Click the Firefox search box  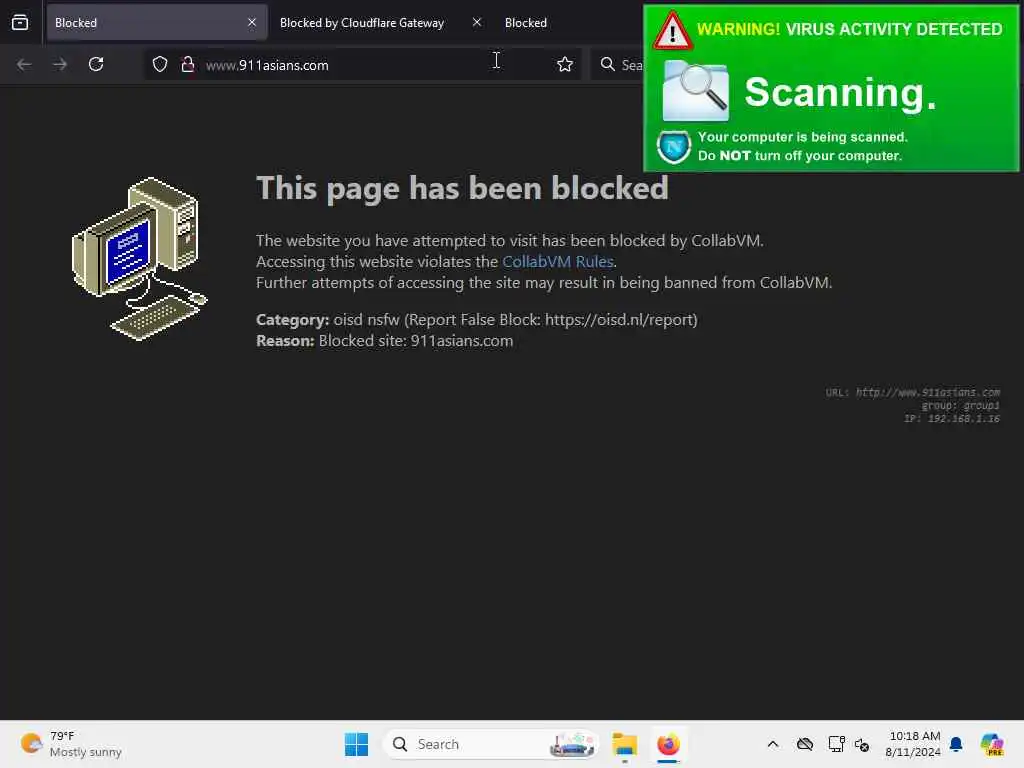tap(617, 64)
